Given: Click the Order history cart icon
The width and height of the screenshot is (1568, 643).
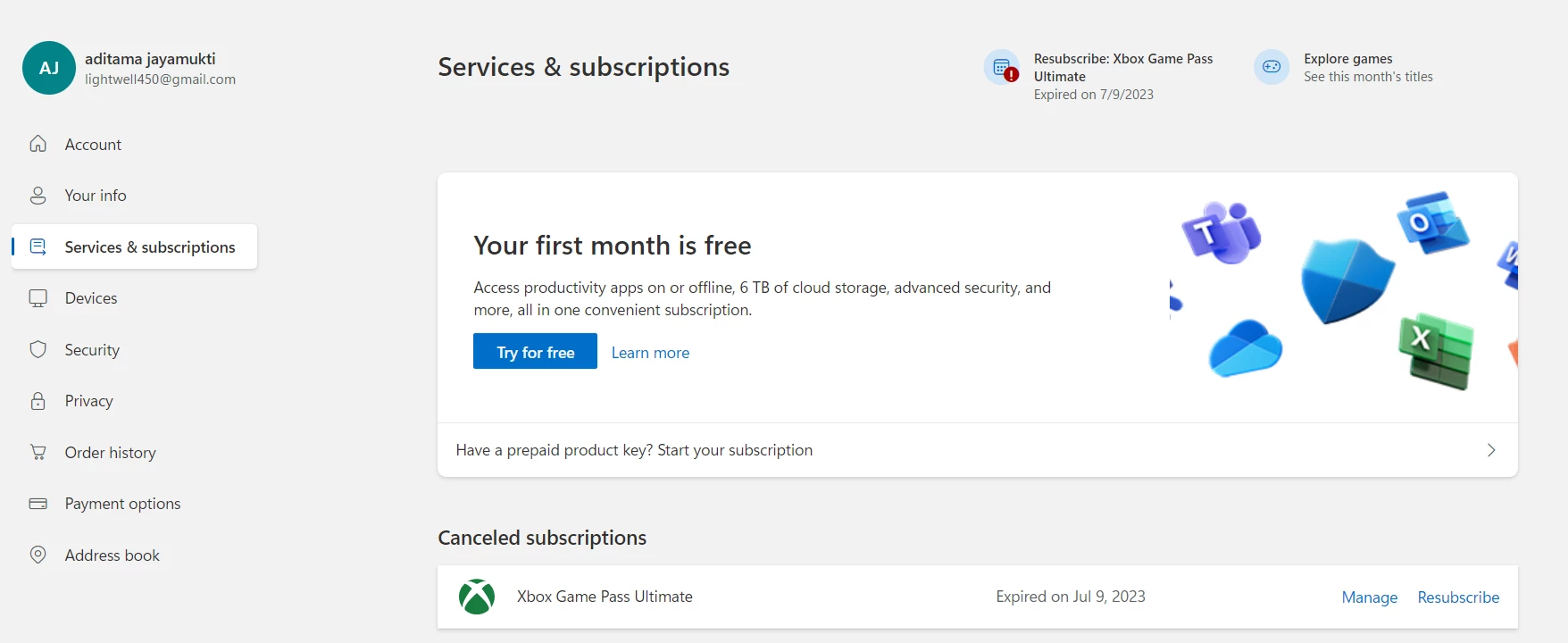Looking at the screenshot, I should click(x=38, y=453).
